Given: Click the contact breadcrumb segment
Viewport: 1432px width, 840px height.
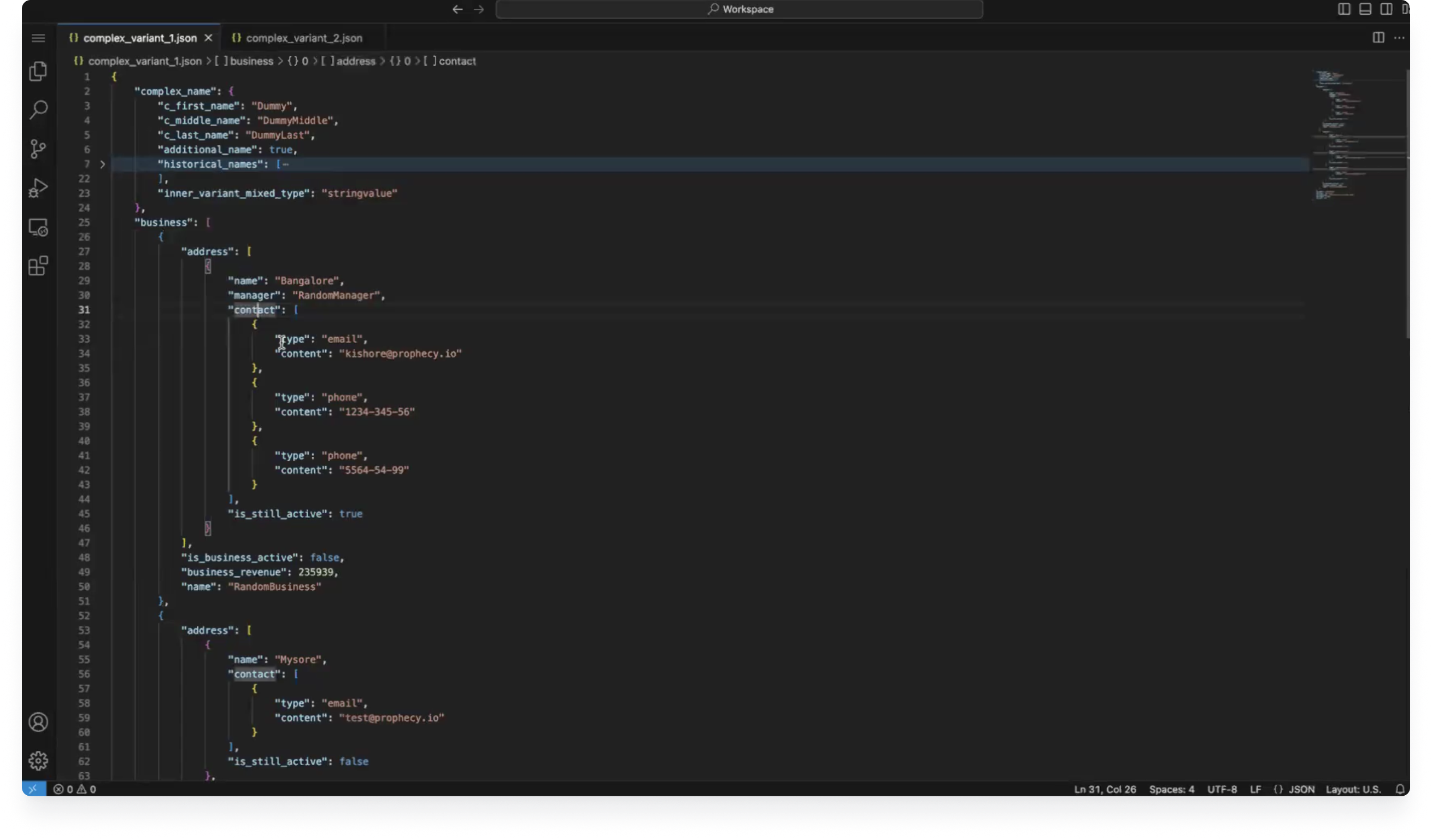Looking at the screenshot, I should [457, 61].
